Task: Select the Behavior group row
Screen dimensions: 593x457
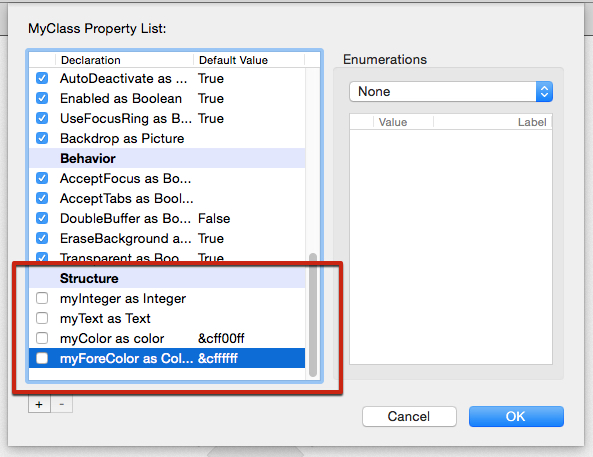Action: click(x=167, y=158)
